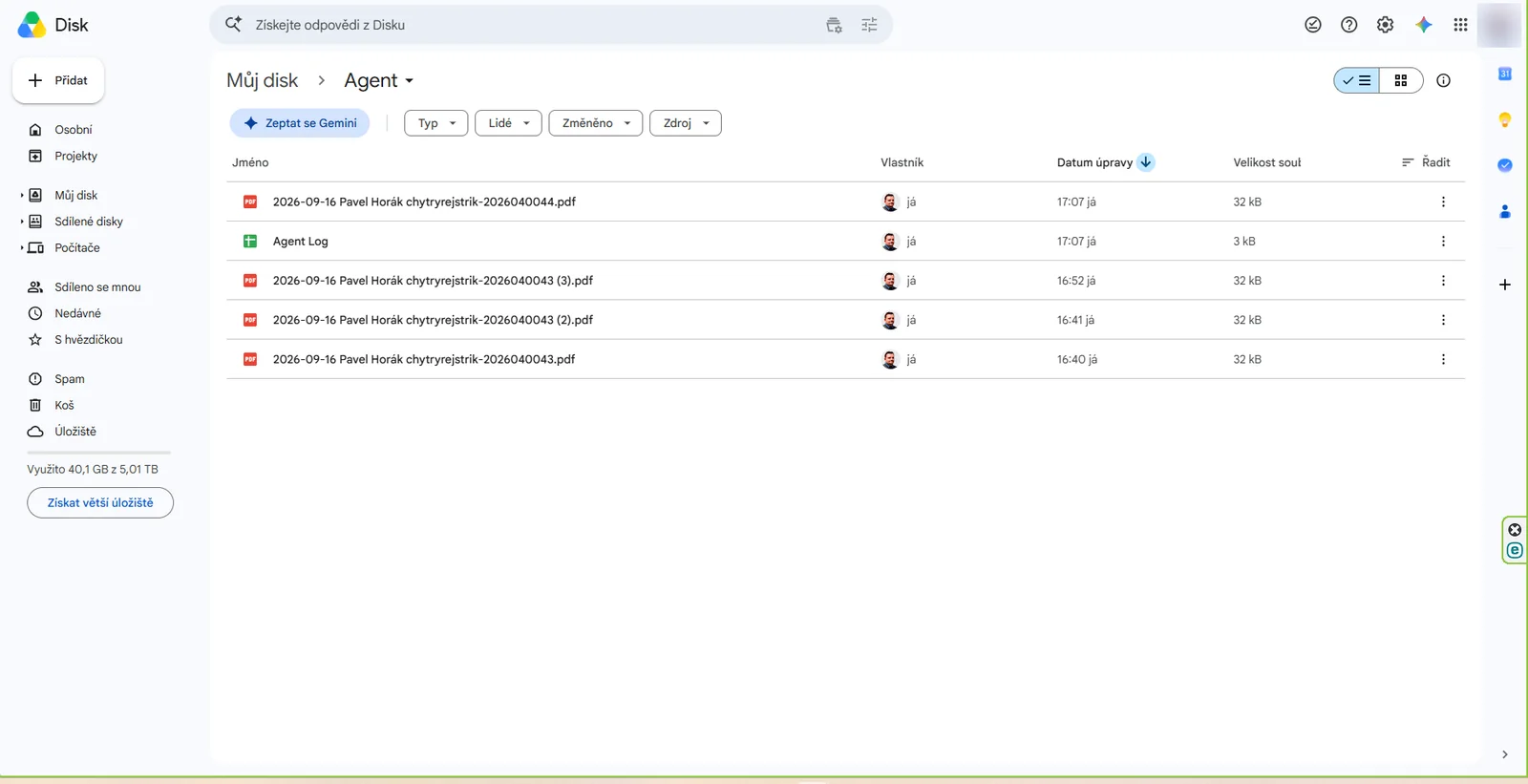Expand Můj disk tree arrow
1528x784 pixels.
(x=22, y=195)
